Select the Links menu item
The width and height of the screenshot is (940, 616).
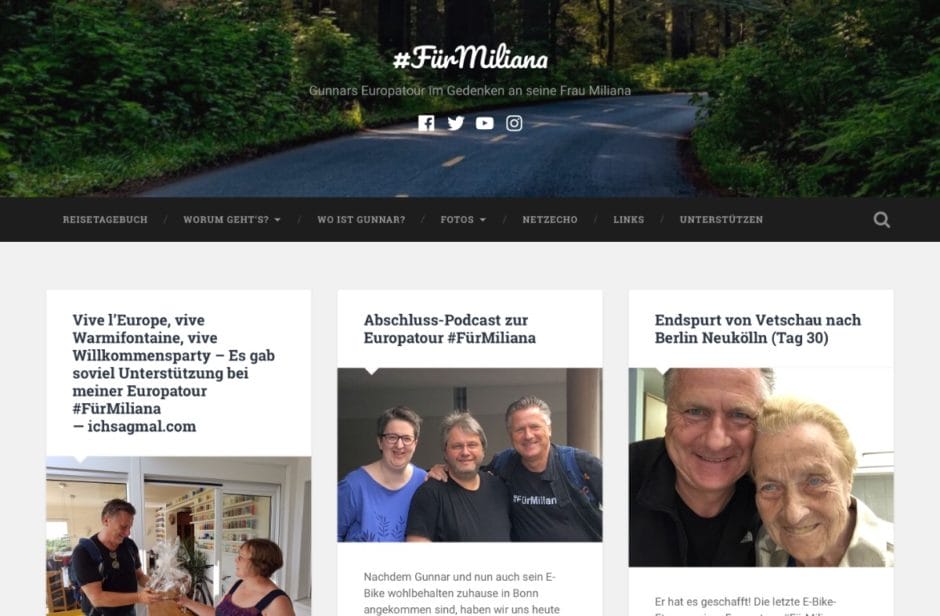pos(628,220)
